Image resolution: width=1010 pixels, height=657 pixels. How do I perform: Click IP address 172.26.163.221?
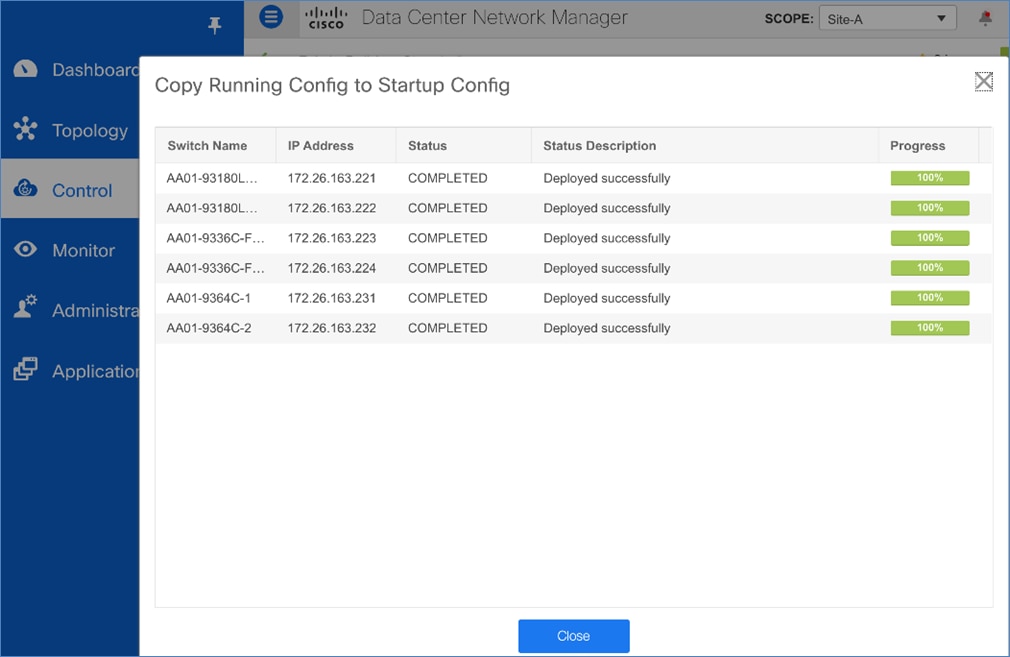pos(331,178)
